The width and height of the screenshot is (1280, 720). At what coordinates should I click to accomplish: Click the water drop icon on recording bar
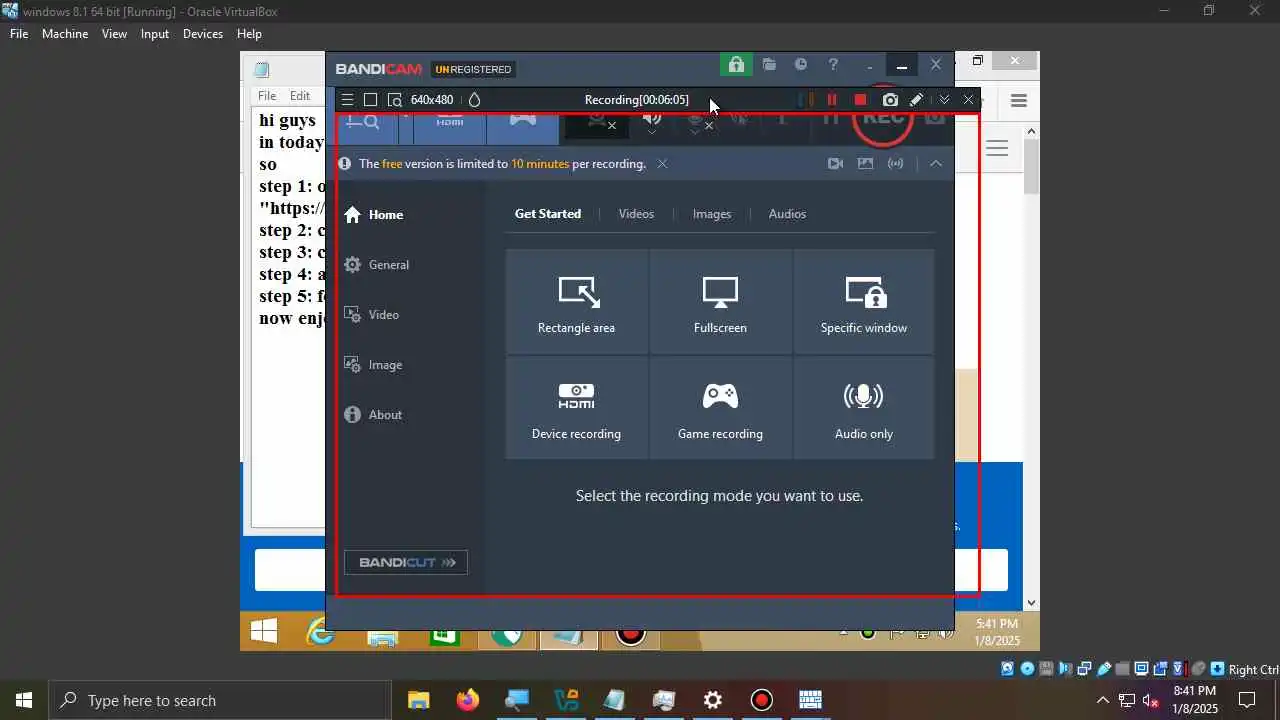tap(475, 100)
